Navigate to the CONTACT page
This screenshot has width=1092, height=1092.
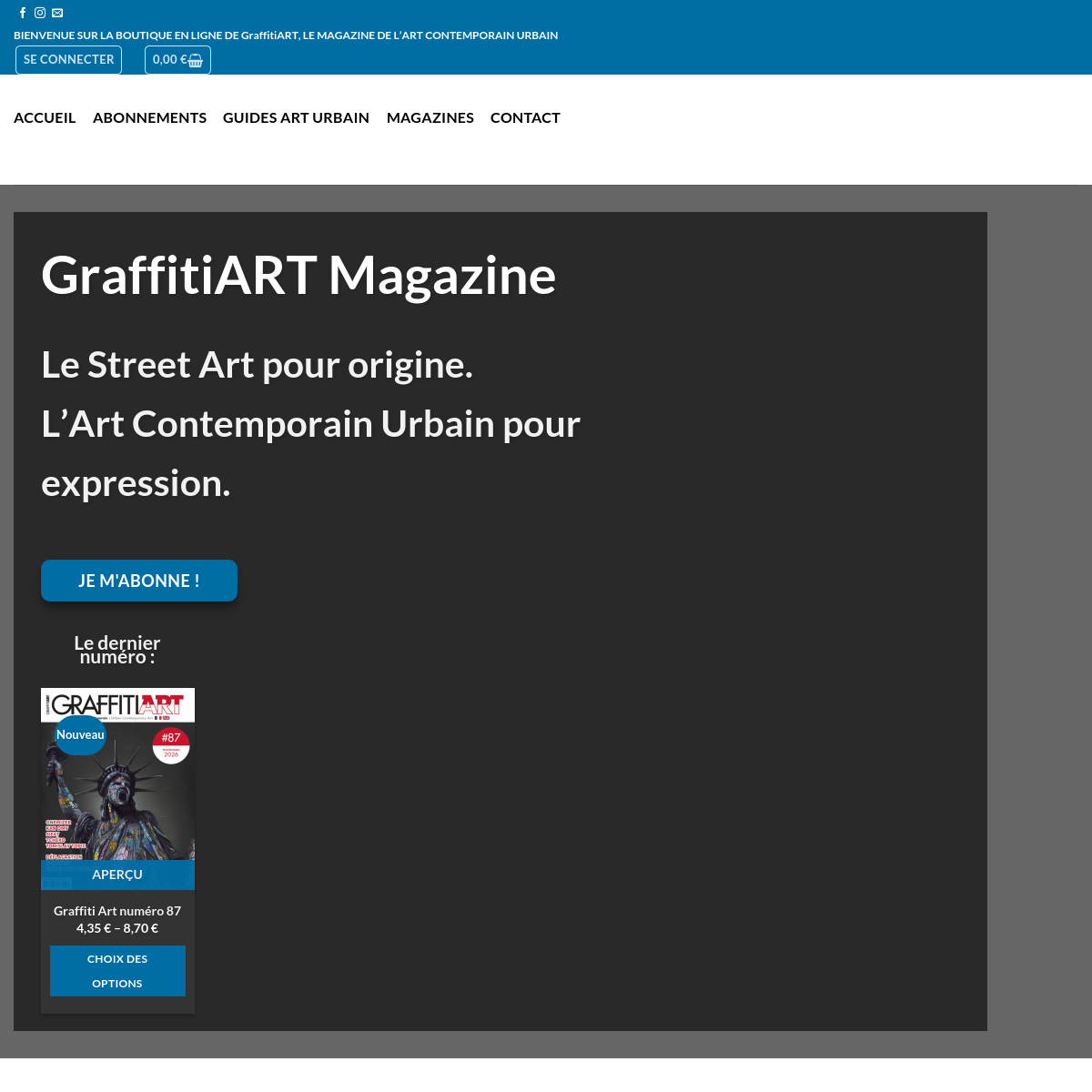click(525, 117)
